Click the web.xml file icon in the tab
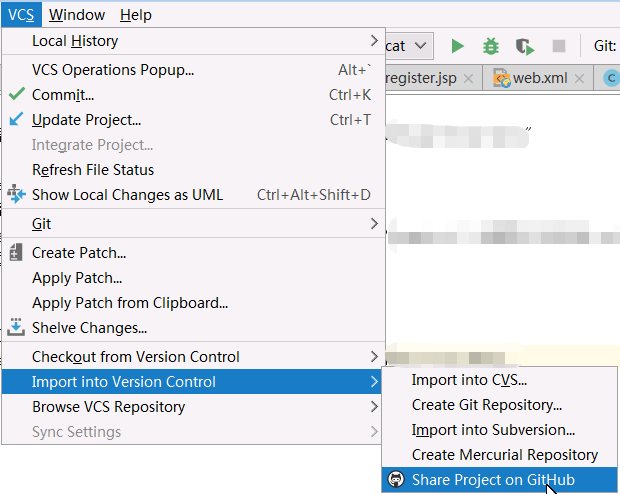 click(501, 78)
